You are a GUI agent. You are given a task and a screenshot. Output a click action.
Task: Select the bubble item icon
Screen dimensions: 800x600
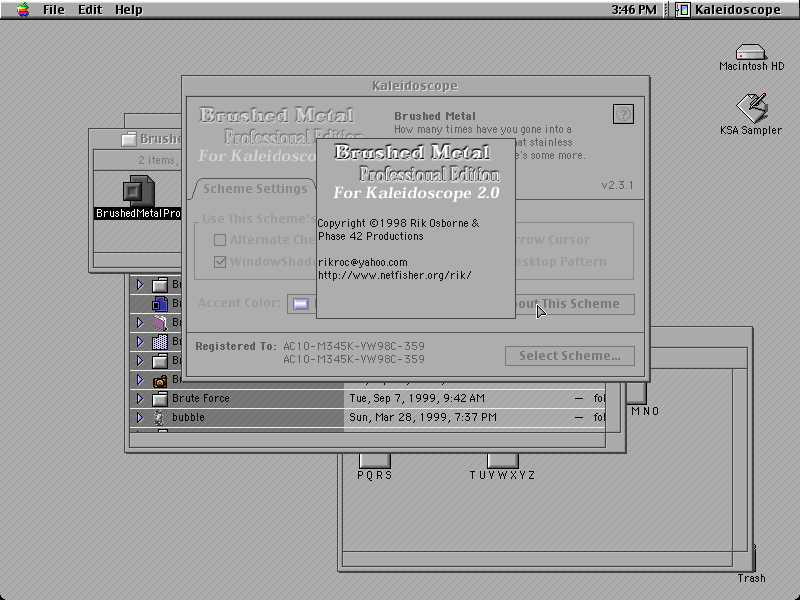[159, 418]
